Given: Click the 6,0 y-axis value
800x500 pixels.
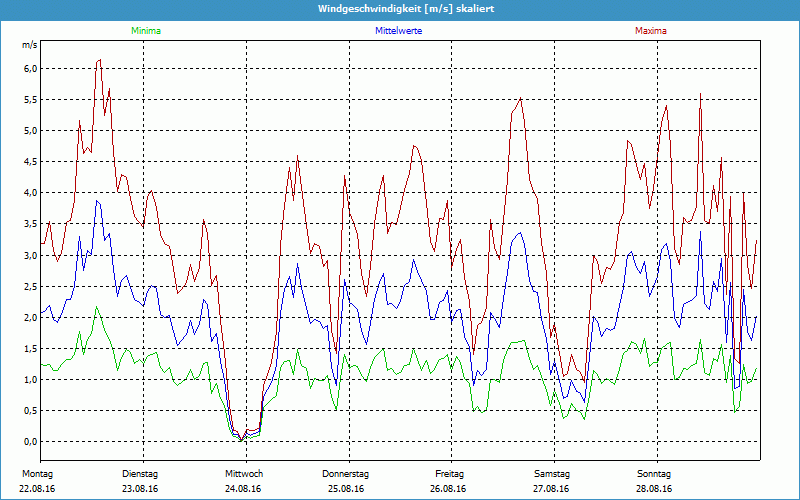Looking at the screenshot, I should pos(31,68).
